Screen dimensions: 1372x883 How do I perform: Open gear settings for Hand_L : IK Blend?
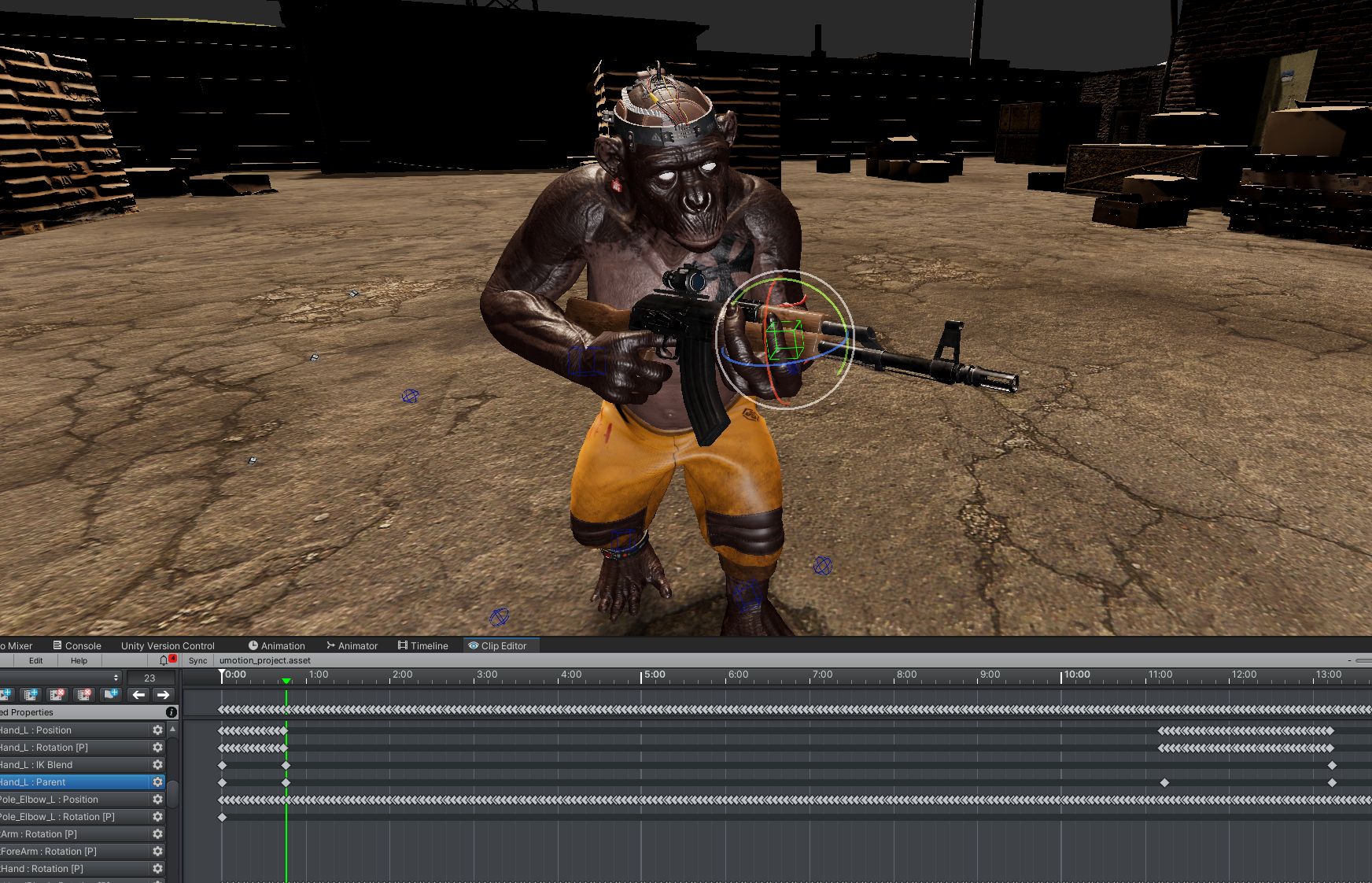(x=157, y=765)
